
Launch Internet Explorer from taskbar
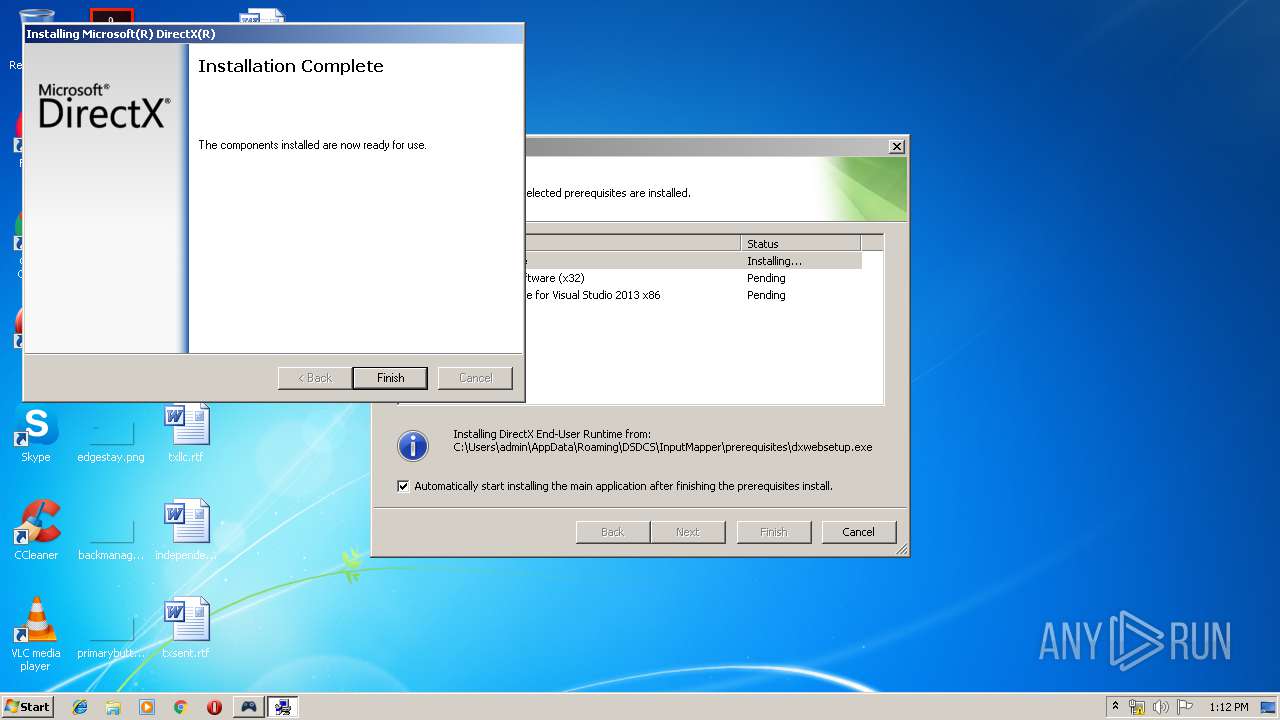pos(80,707)
